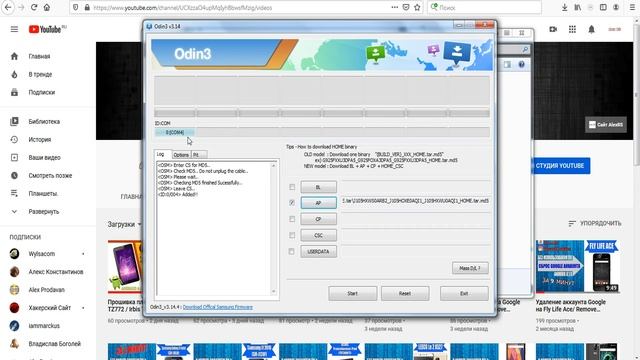Switch to the Log tab in Odin3
This screenshot has height=360, width=640.
162,154
